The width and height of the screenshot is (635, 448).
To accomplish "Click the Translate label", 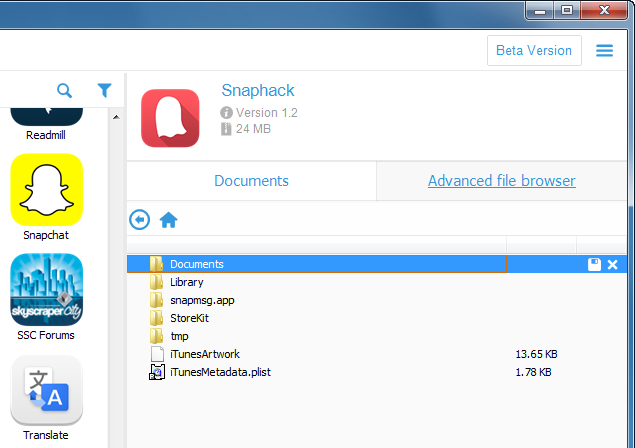I will coord(46,435).
